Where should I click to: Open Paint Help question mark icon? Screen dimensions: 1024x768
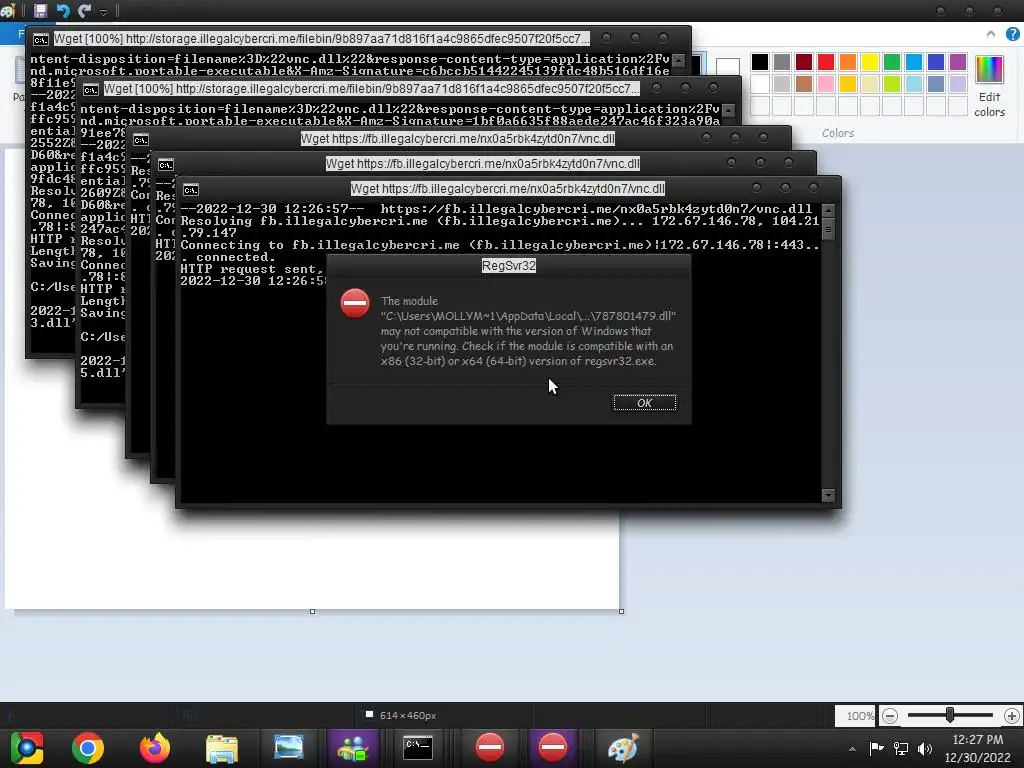coord(1012,34)
